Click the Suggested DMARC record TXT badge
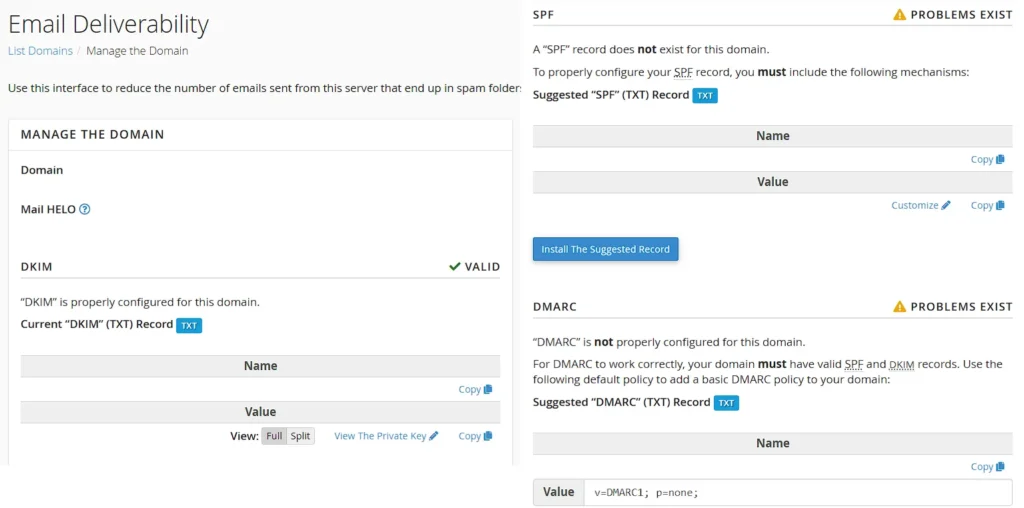 point(726,403)
